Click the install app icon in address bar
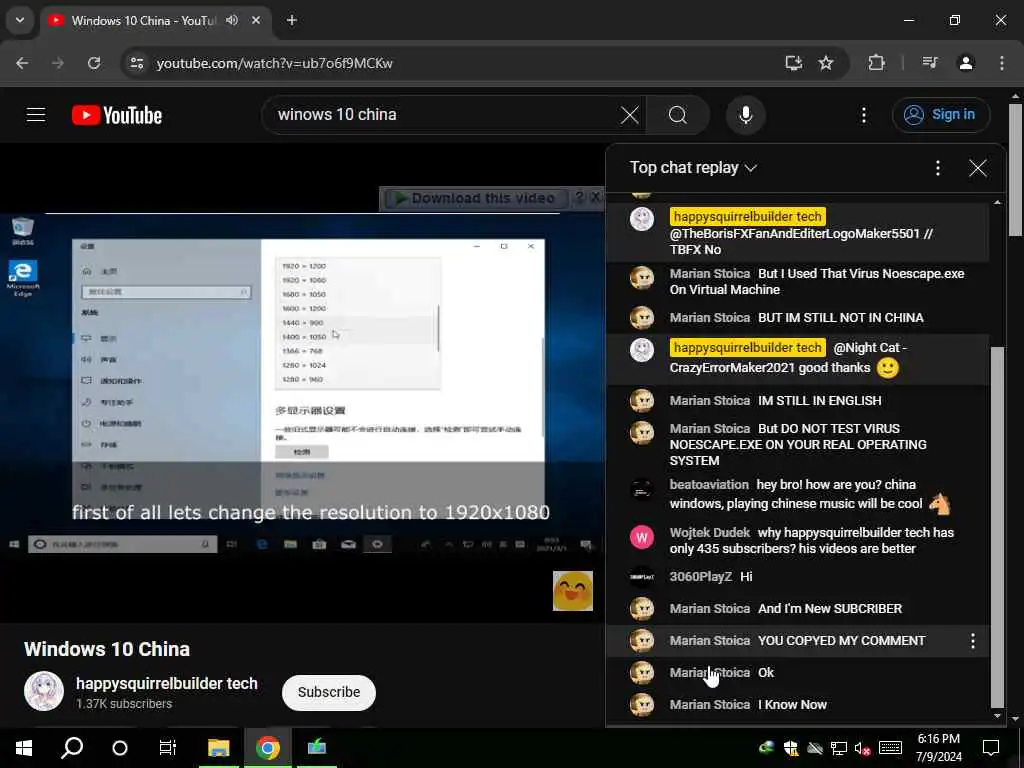 coord(793,63)
